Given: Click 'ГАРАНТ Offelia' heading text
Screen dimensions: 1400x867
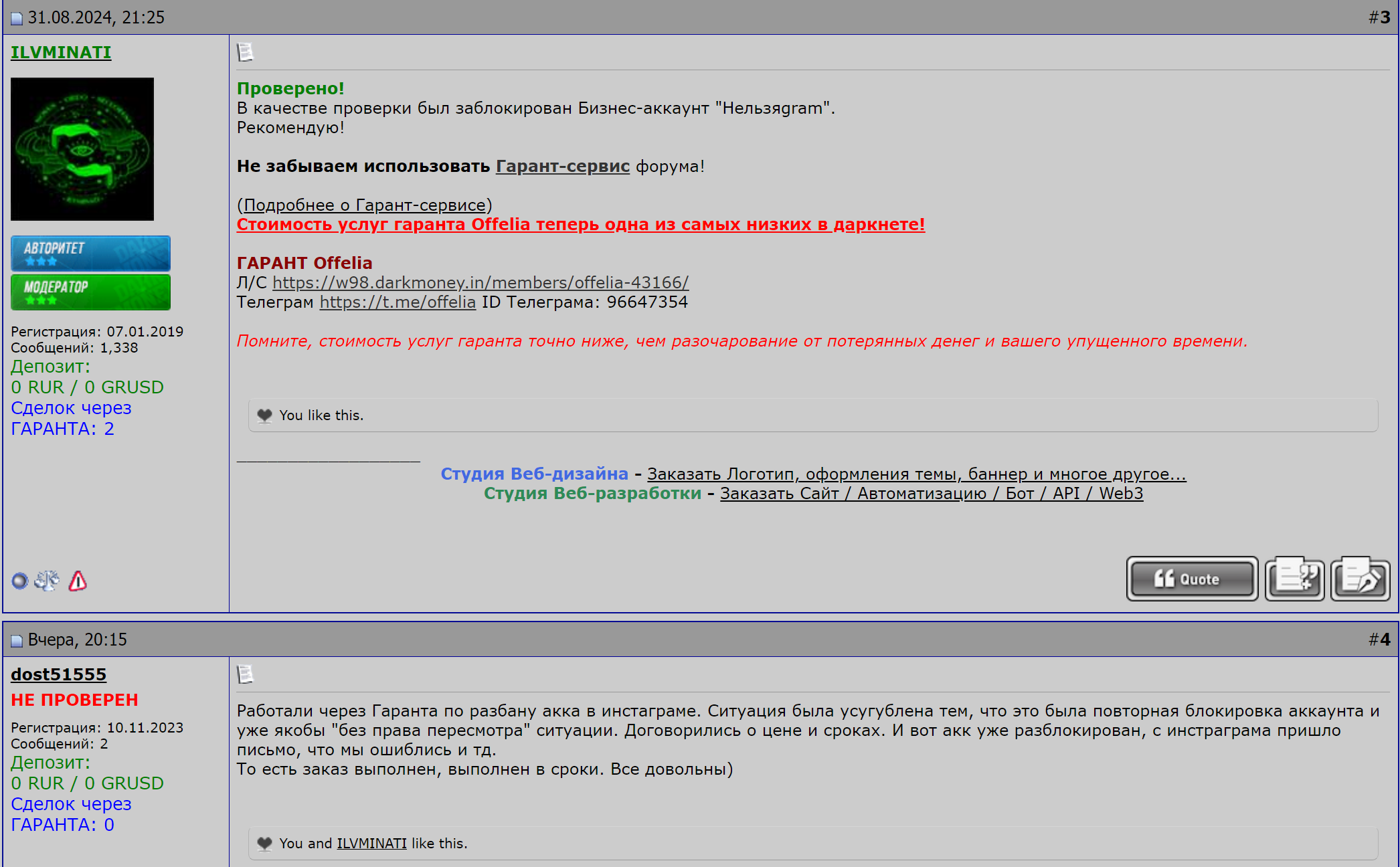Looking at the screenshot, I should (304, 263).
